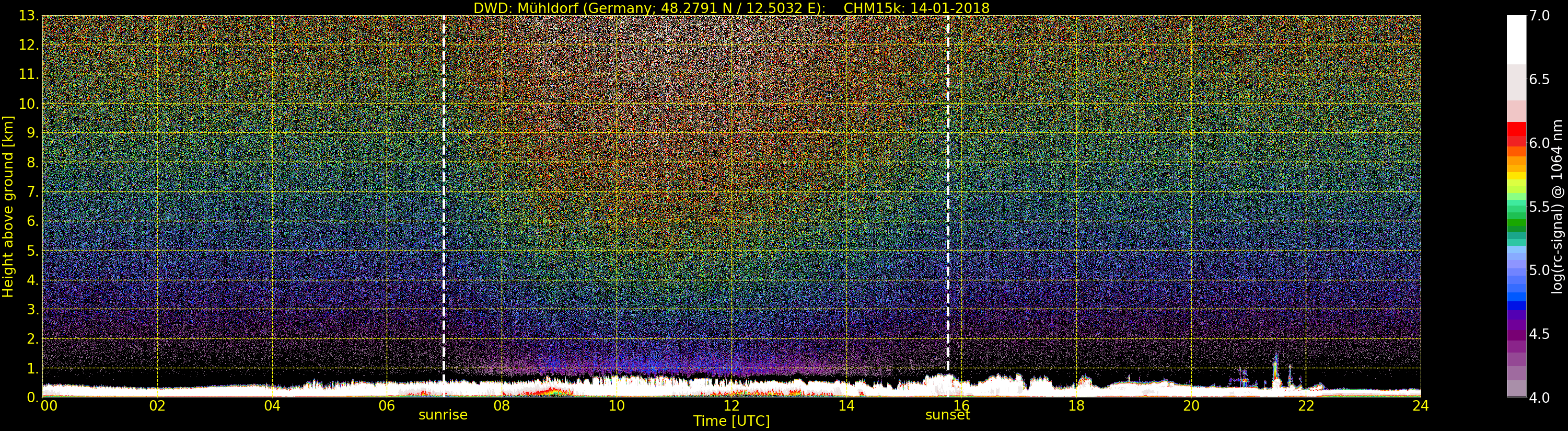Screen dimensions: 1568x431
Task: Click the 'Time [UTC]' axis label
Action: click(731, 421)
